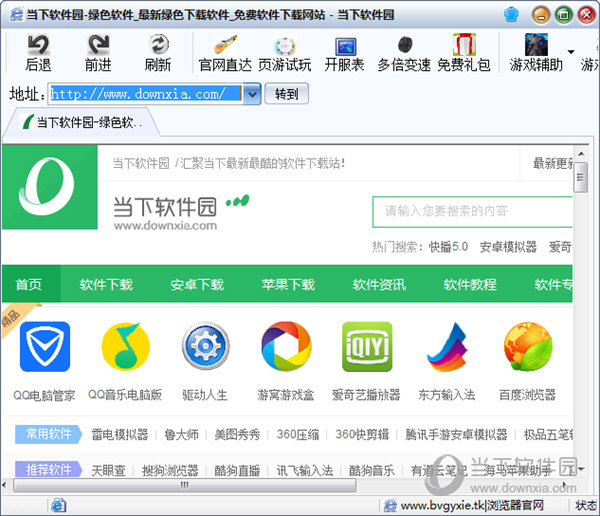Viewport: 600px width, 516px height.
Task: Open the 腾讯手游安卓模拟器 link
Action: click(456, 434)
